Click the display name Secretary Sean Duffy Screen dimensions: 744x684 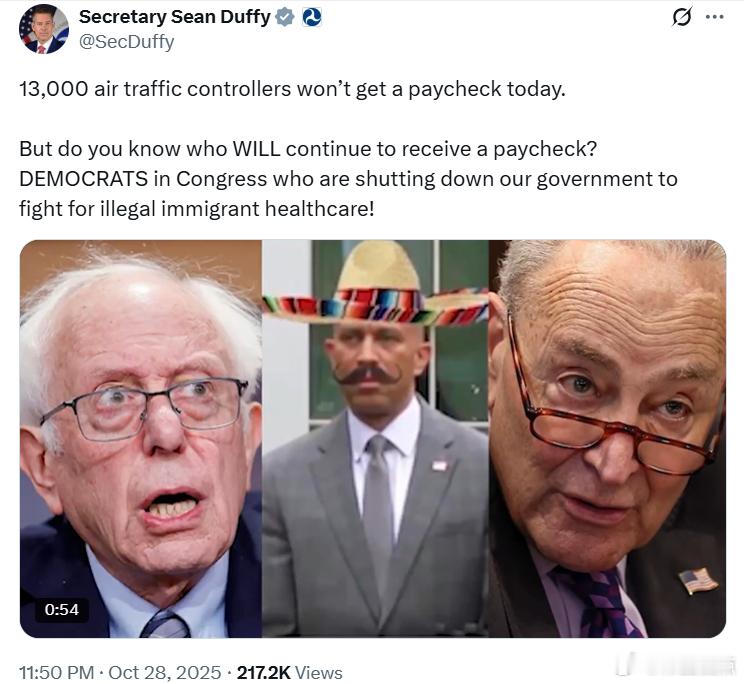[x=175, y=17]
